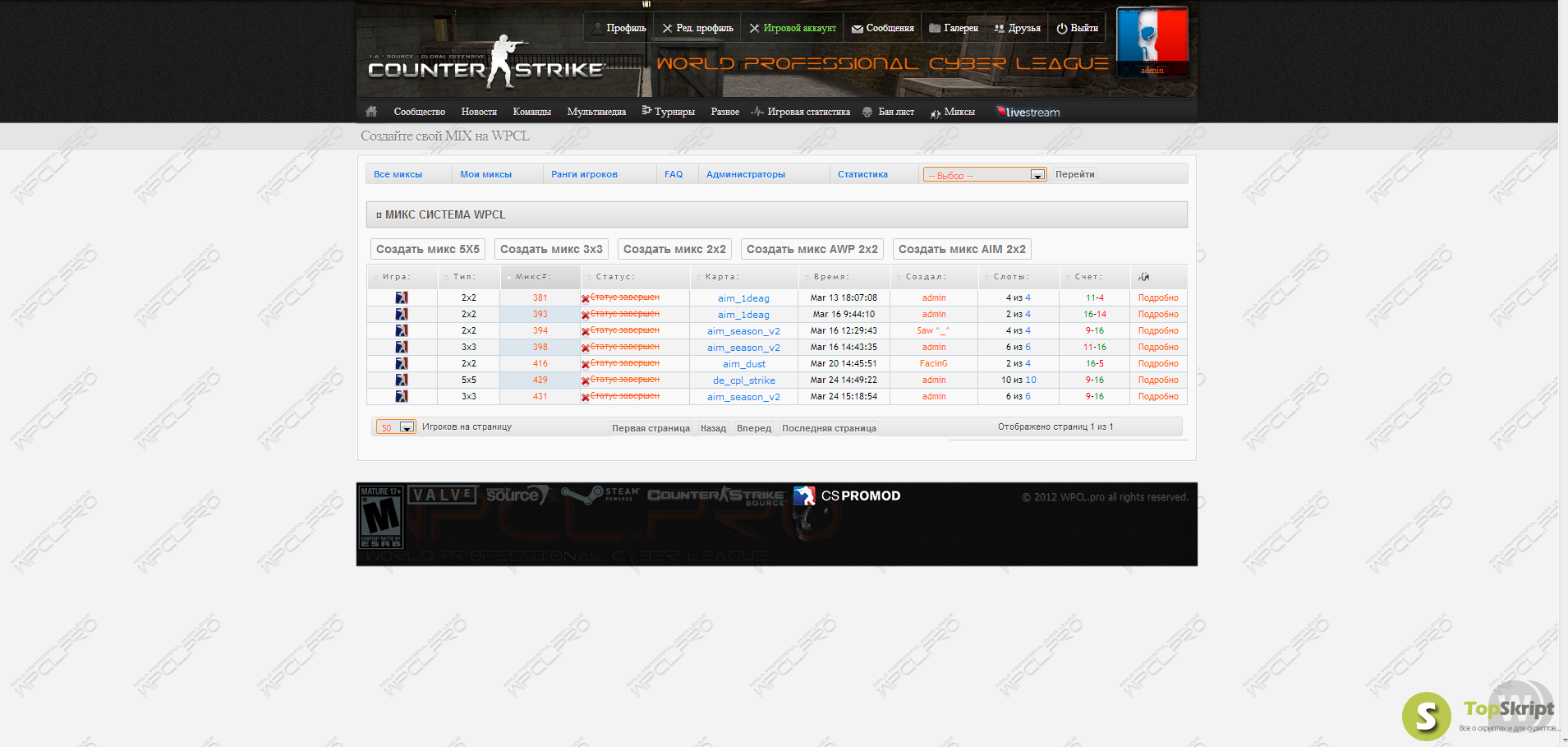Screen dimensions: 1568x747
Task: Open Команды menu item
Action: (x=531, y=112)
